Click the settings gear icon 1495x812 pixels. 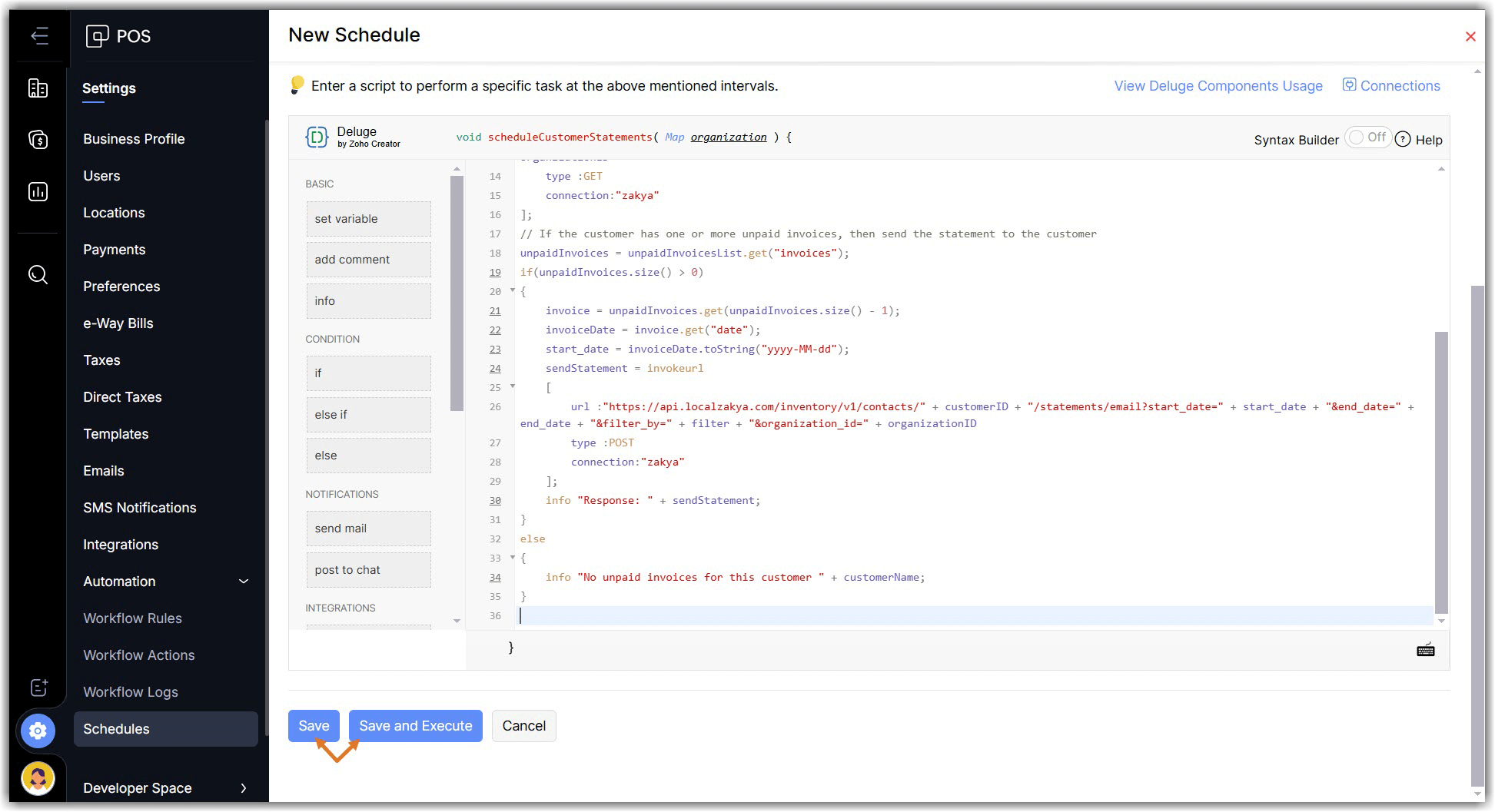[38, 731]
